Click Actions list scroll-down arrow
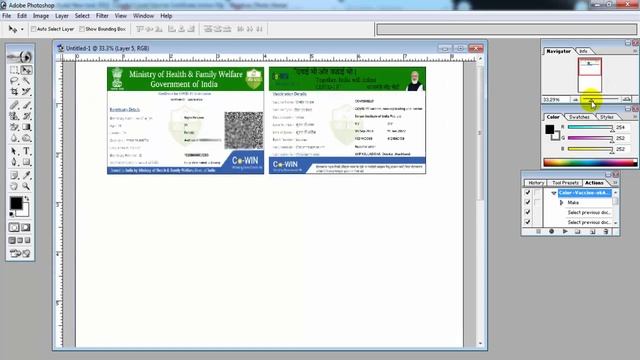Screen dimensions: 640x360 (x=616, y=223)
